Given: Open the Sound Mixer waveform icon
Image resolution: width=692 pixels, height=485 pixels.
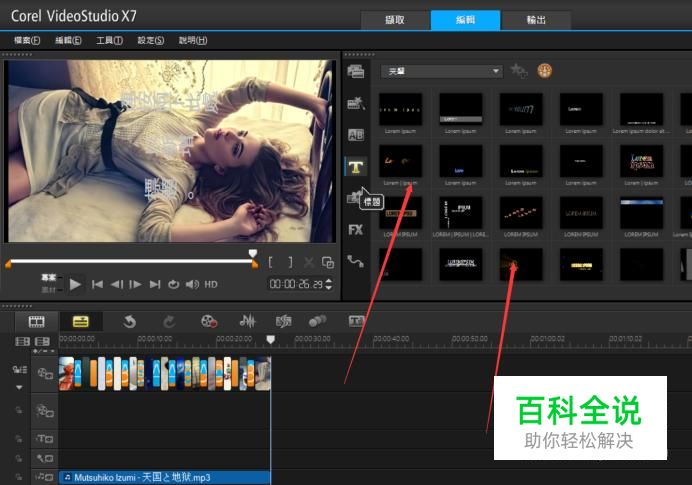Looking at the screenshot, I should click(247, 321).
